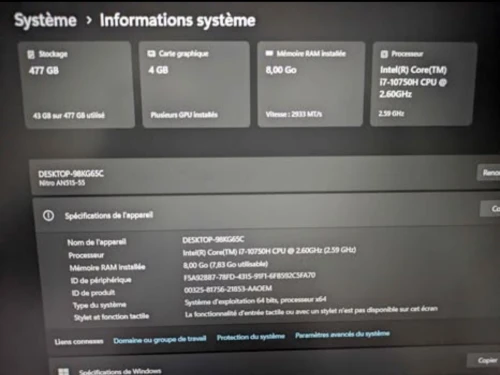Click the 'Processeur' label in device specifications
This screenshot has height=375, width=500.
(x=86, y=255)
